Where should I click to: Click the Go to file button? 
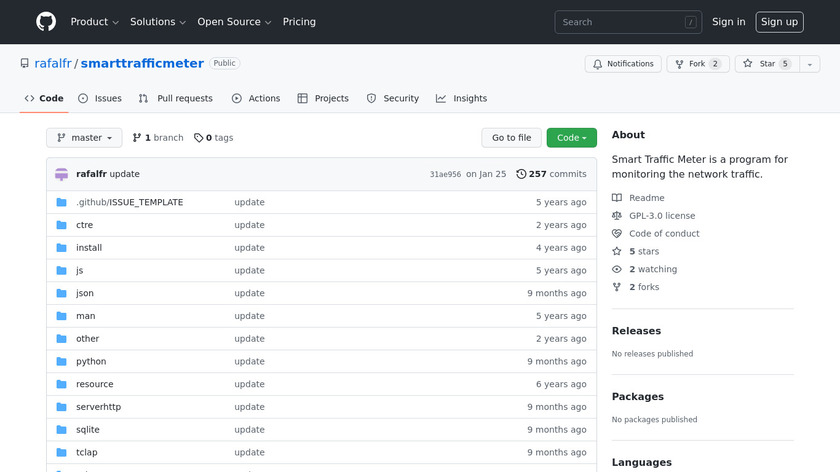[x=511, y=138]
